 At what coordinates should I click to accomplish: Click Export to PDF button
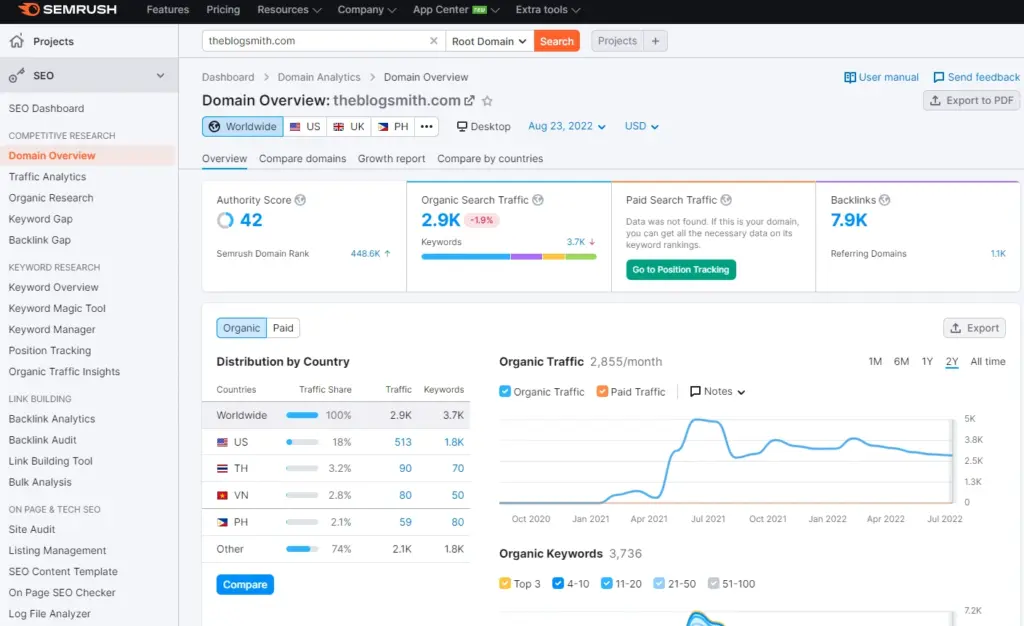point(972,101)
